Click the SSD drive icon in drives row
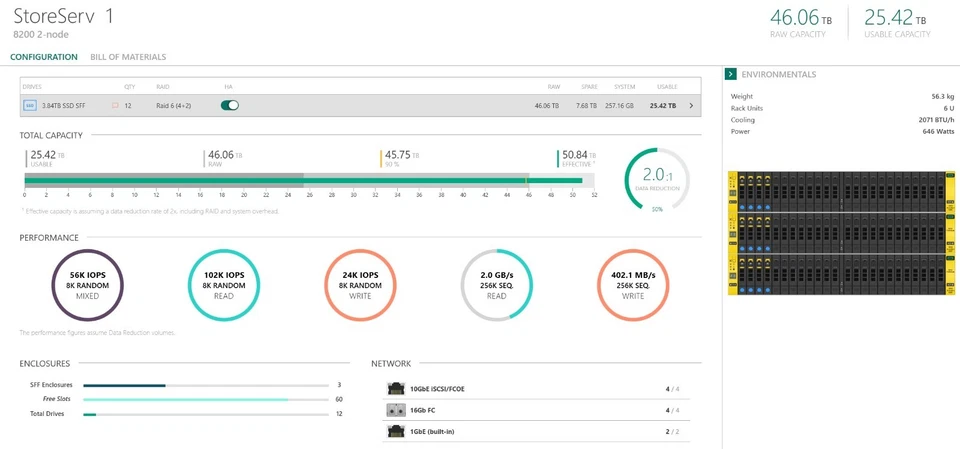 point(29,105)
